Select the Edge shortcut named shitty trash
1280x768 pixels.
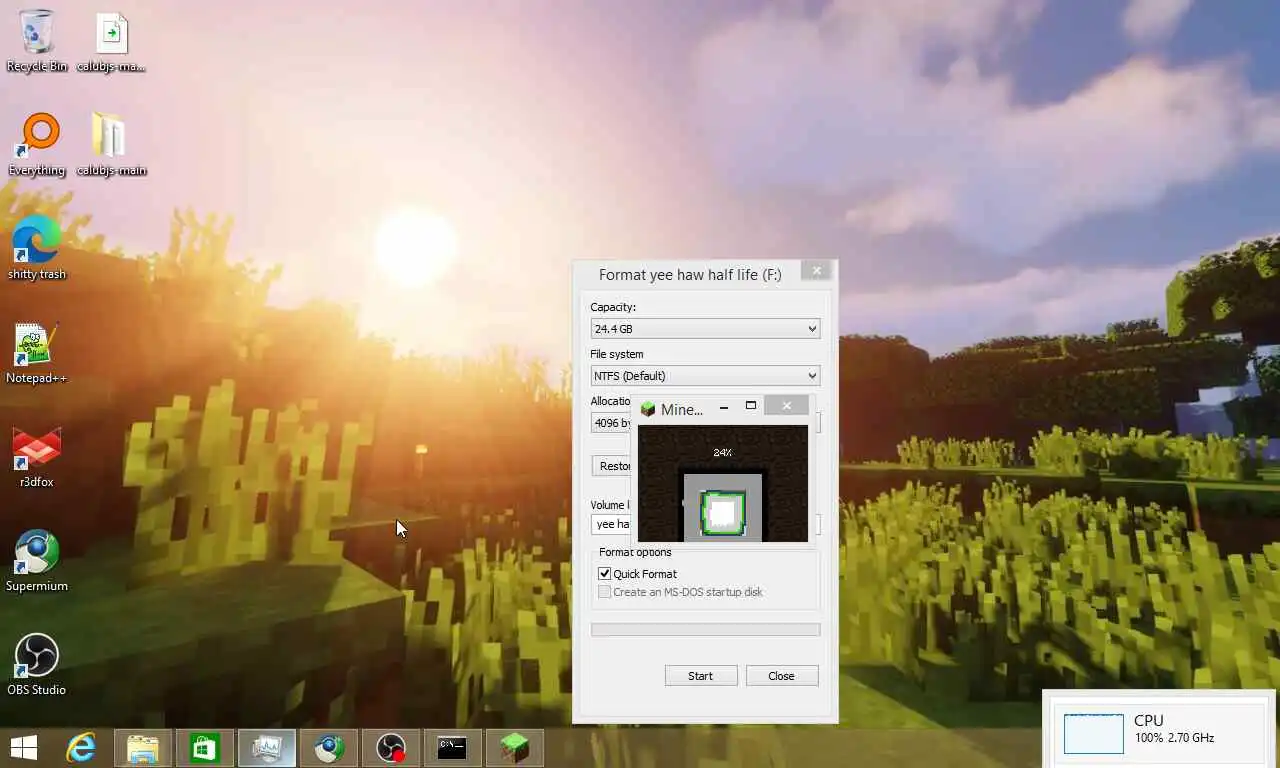(37, 249)
